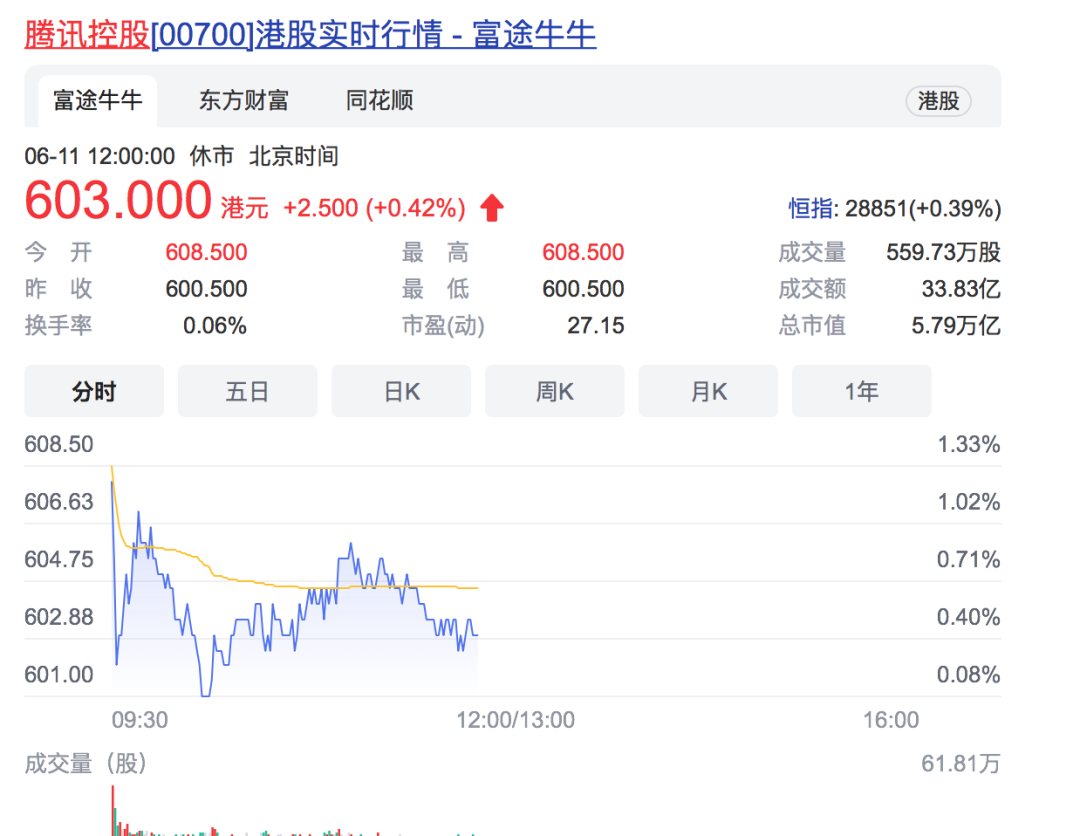The image size is (1080, 836).
Task: Click the 608.50 price axis label
Action: (x=59, y=444)
